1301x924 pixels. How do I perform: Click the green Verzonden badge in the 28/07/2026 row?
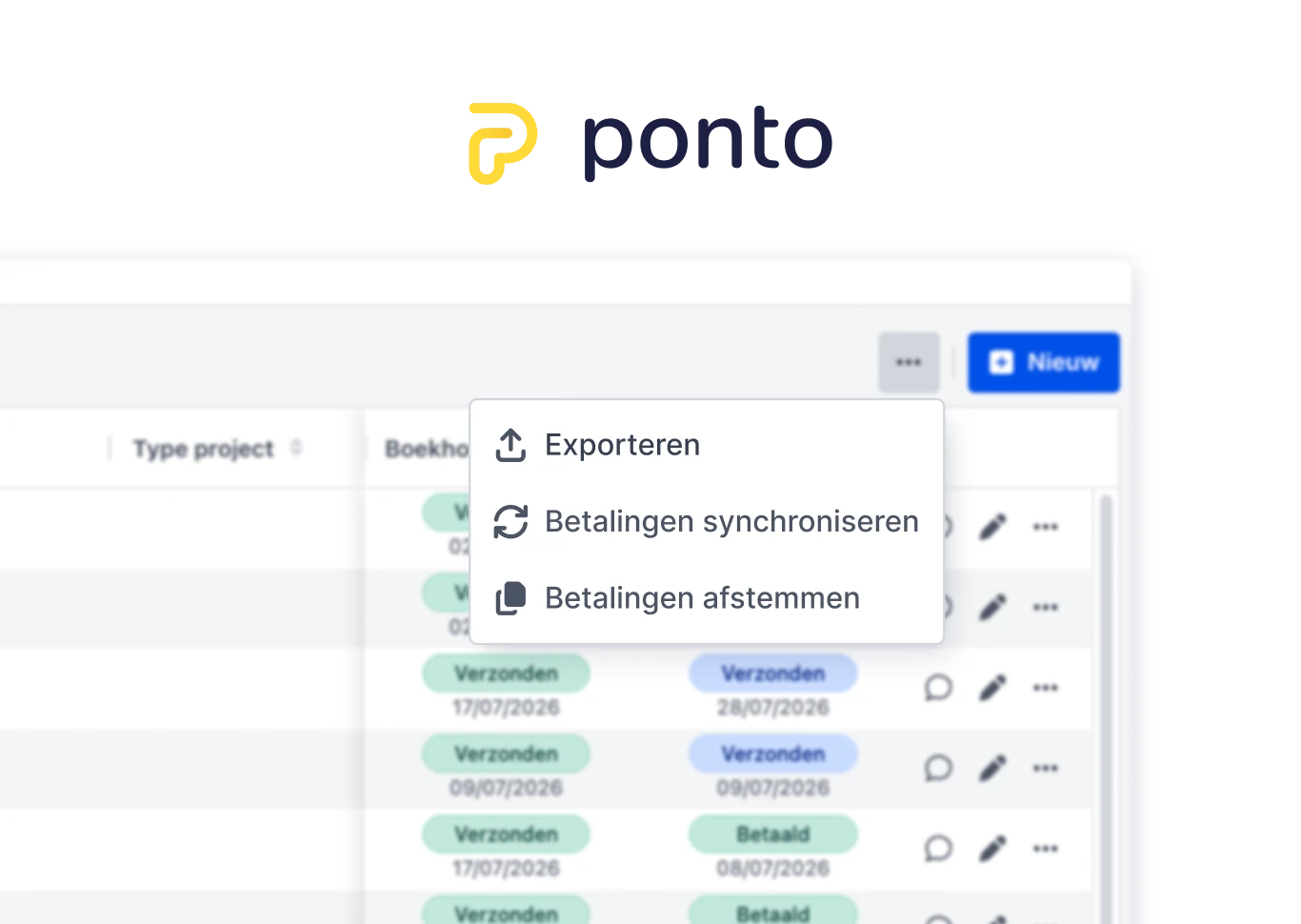pos(506,673)
